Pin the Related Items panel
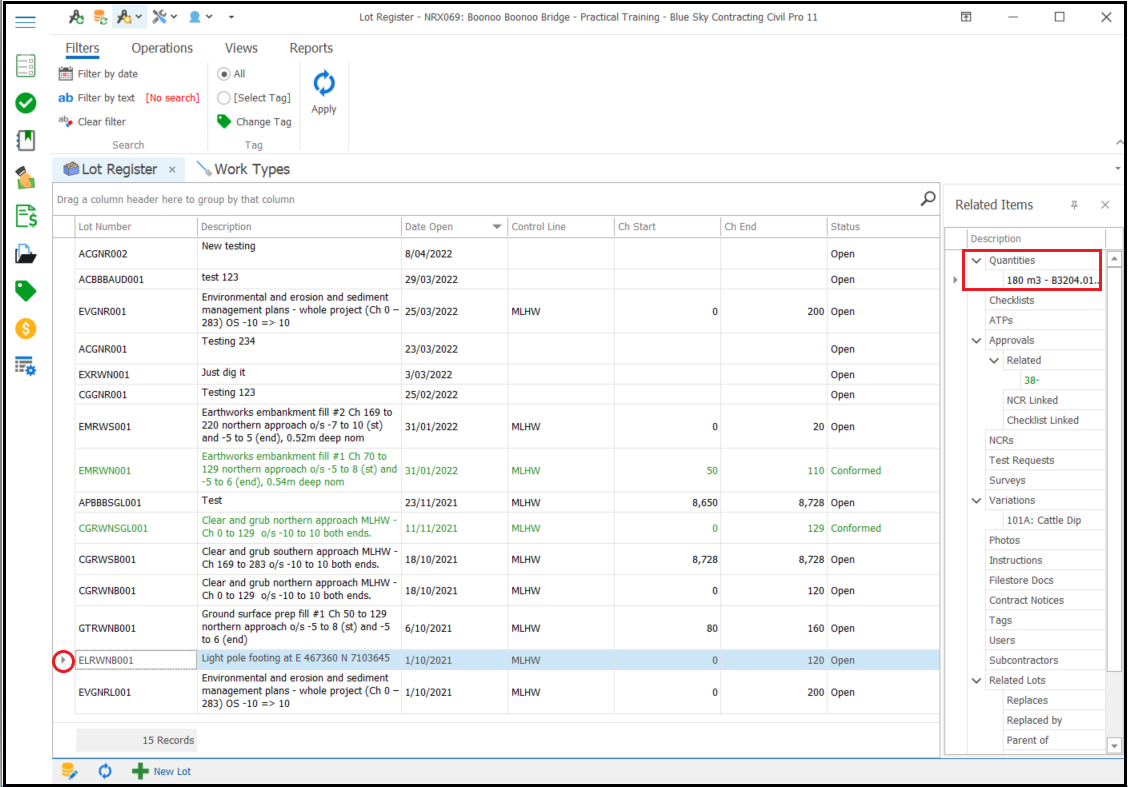Screen dimensions: 1128x787 (1074, 205)
